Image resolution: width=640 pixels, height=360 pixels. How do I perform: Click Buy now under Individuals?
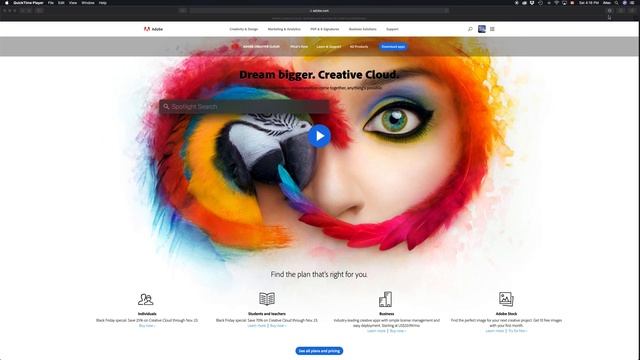point(147,326)
